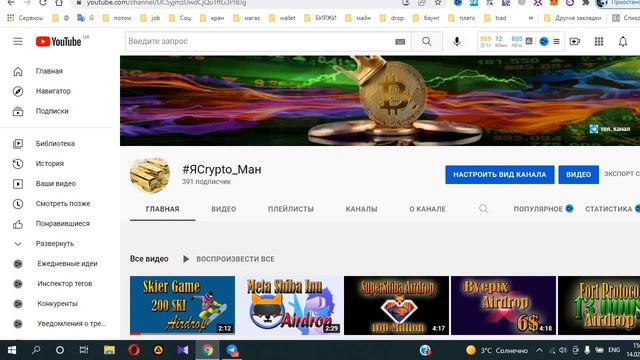Open the SuperShiba Airdrop video

[x=396, y=305]
